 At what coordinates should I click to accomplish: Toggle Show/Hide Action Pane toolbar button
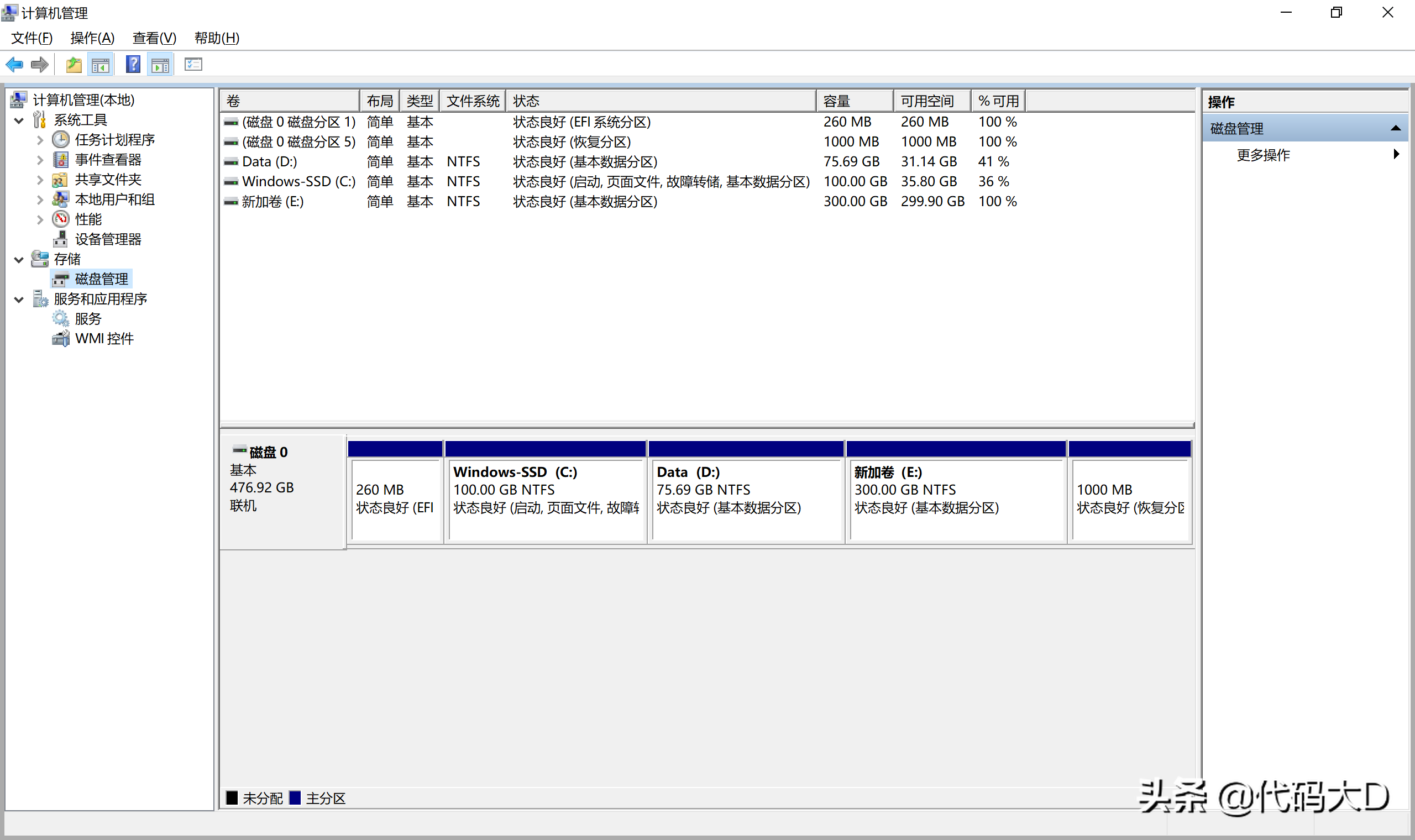coord(160,65)
